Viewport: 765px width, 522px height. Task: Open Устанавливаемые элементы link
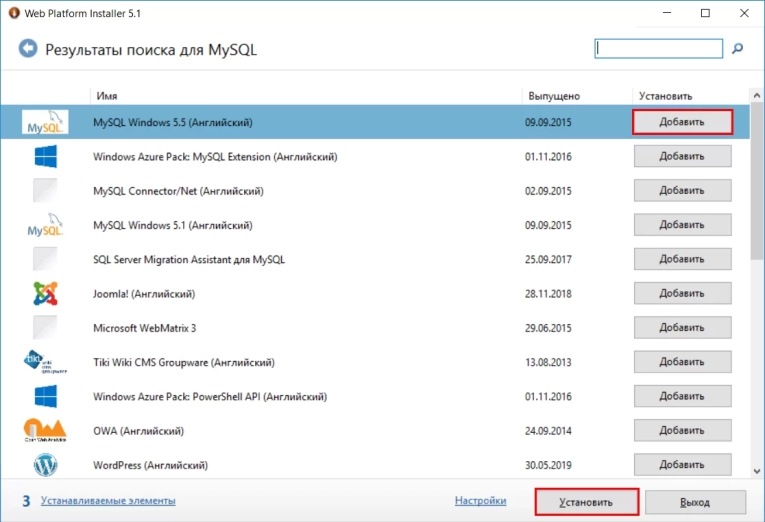click(x=108, y=501)
